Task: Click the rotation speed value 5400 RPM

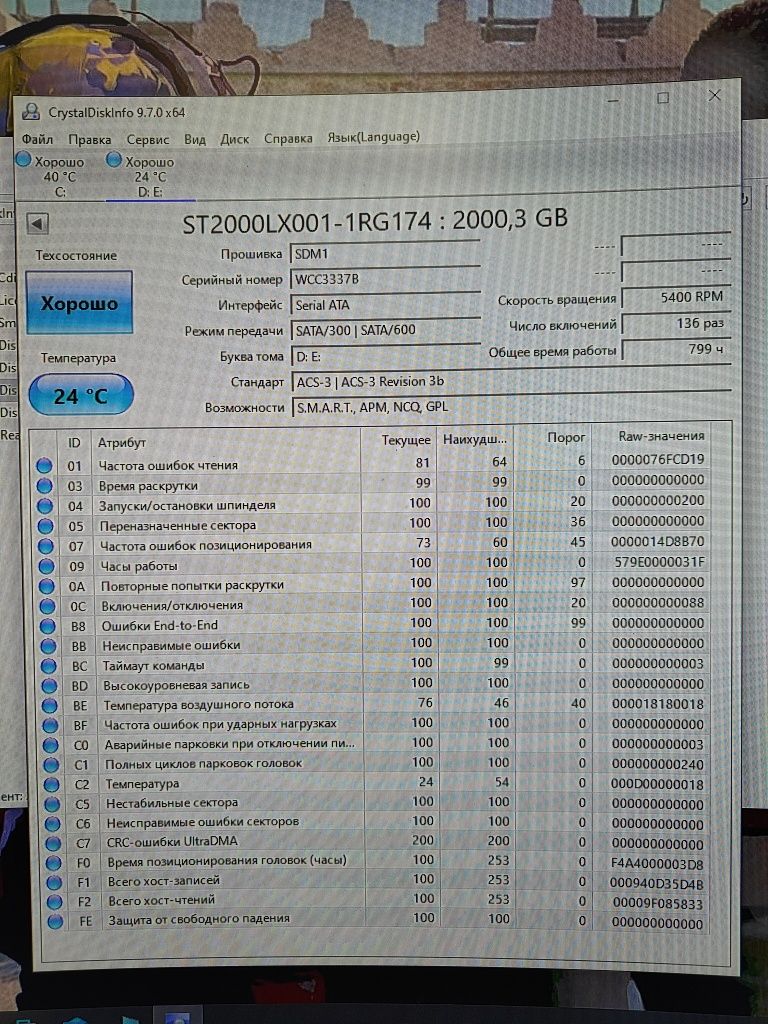Action: click(676, 297)
